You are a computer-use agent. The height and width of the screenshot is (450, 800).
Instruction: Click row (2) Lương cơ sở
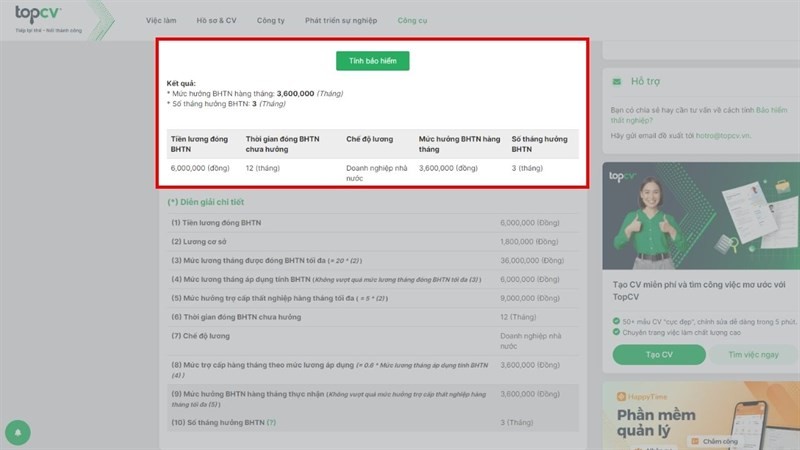tap(372, 242)
